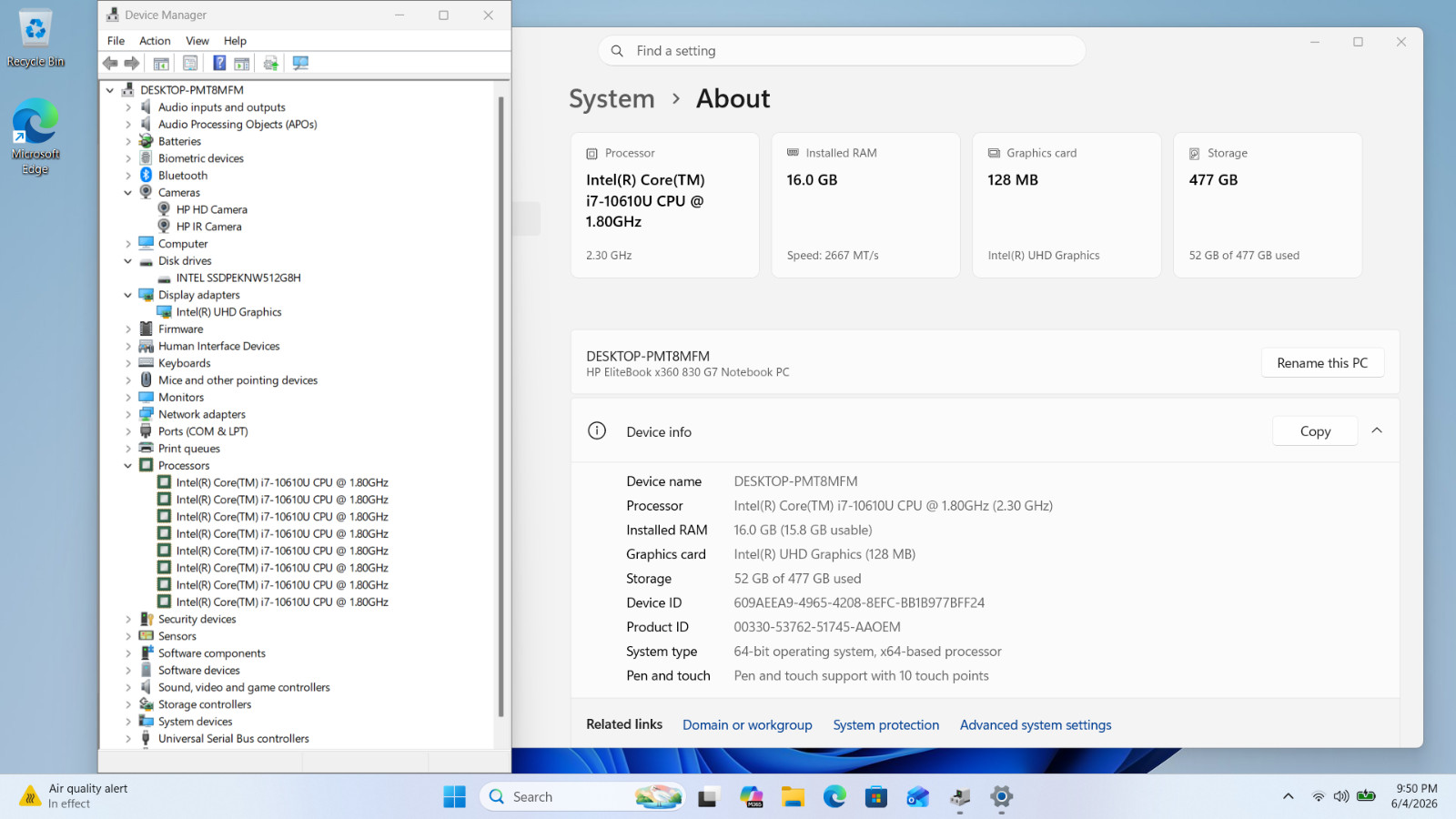Viewport: 1456px width, 819px height.
Task: Select the Firmware tree item
Action: click(x=180, y=329)
